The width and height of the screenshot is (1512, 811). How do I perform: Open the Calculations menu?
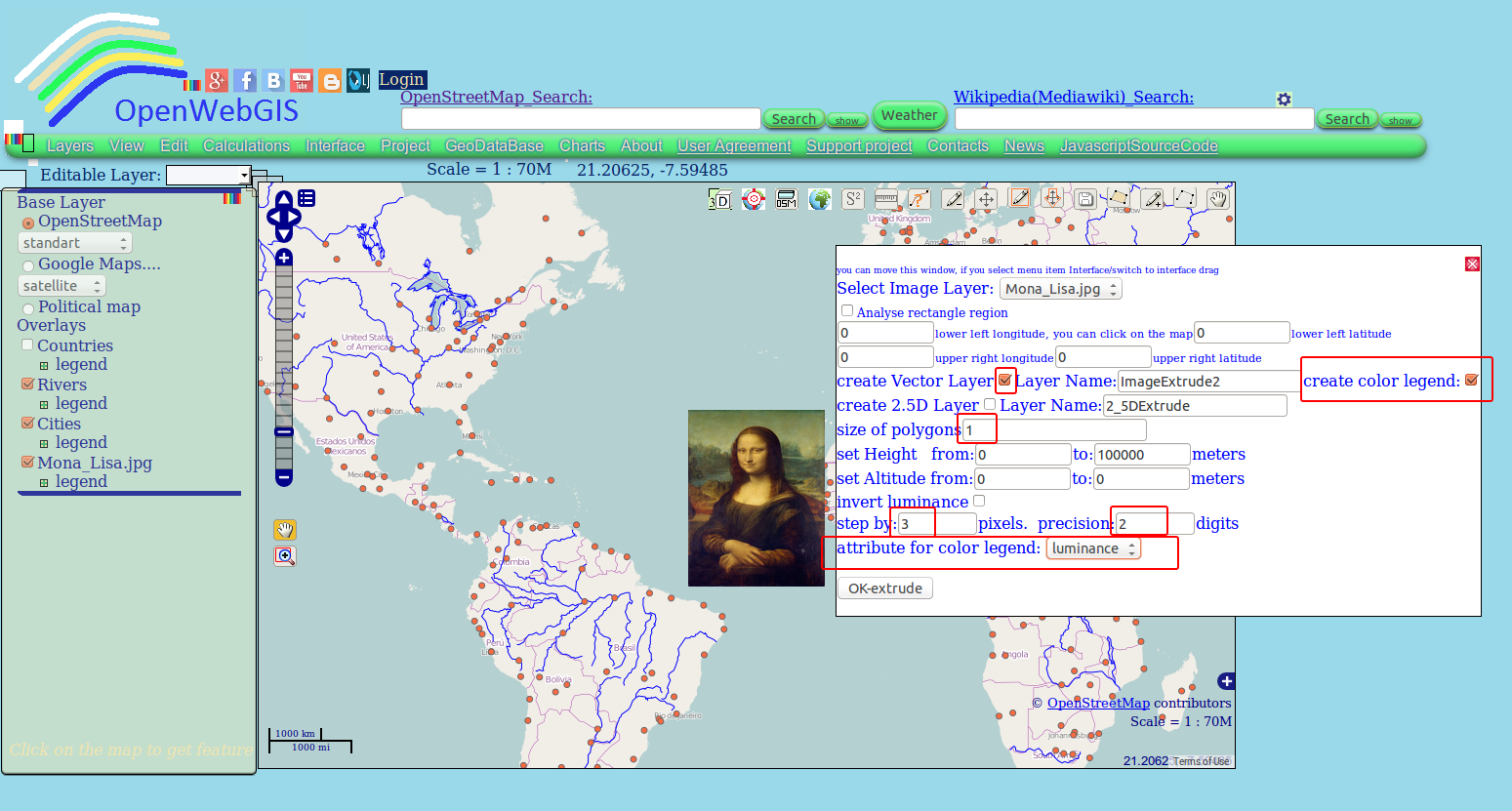tap(246, 145)
